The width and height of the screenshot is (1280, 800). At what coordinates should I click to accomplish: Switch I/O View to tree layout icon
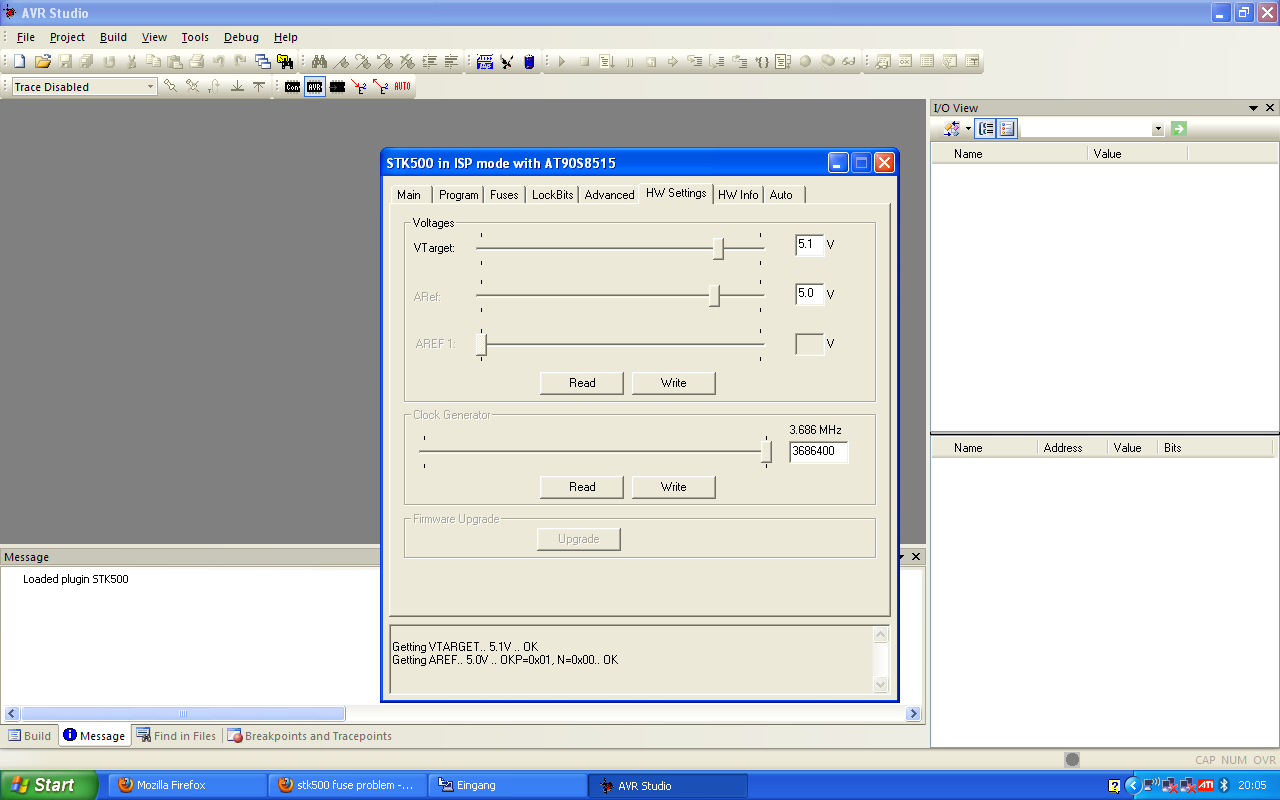pyautogui.click(x=986, y=129)
